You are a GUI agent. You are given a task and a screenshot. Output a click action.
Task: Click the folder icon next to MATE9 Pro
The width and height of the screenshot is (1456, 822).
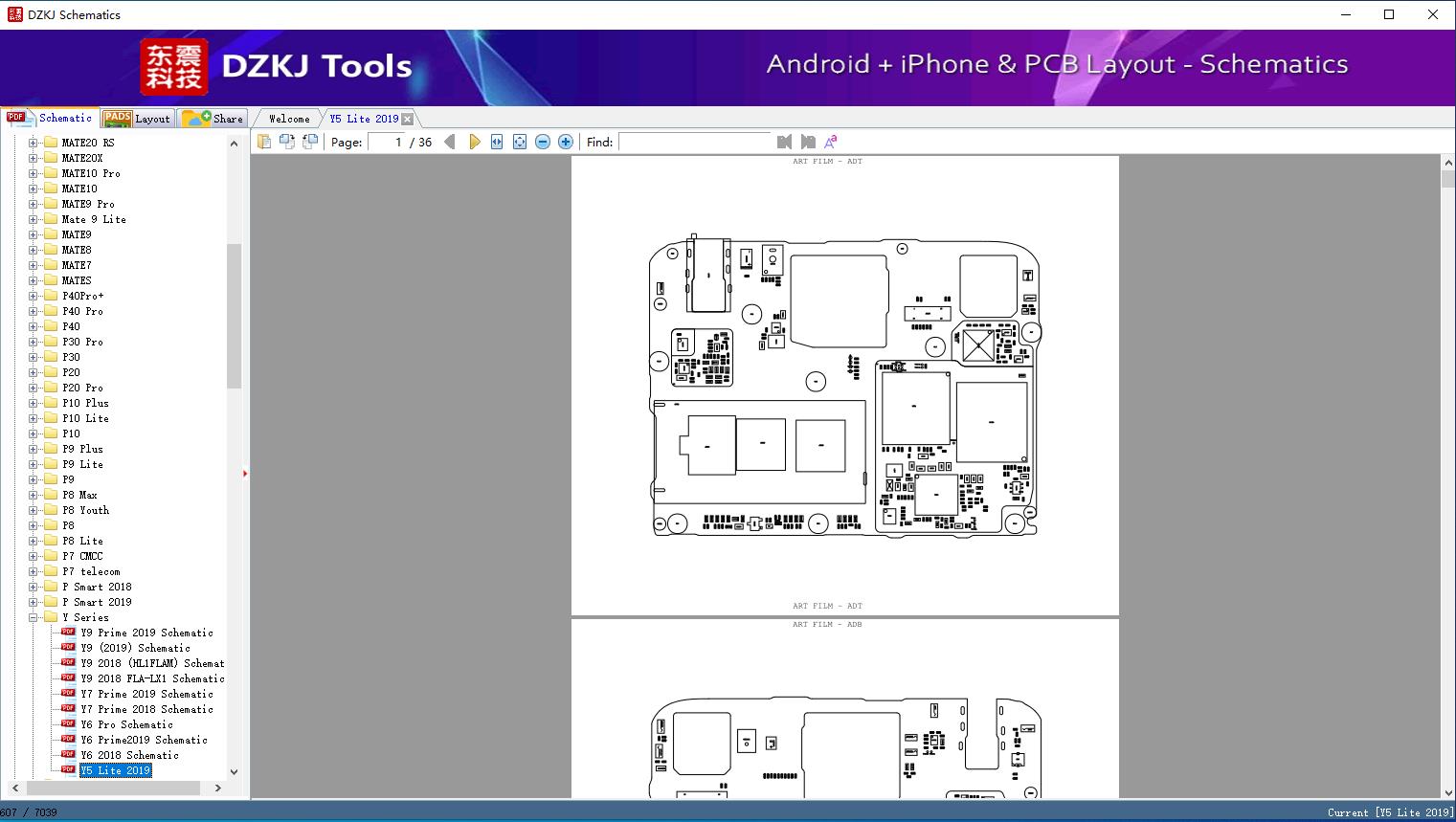tap(51, 204)
